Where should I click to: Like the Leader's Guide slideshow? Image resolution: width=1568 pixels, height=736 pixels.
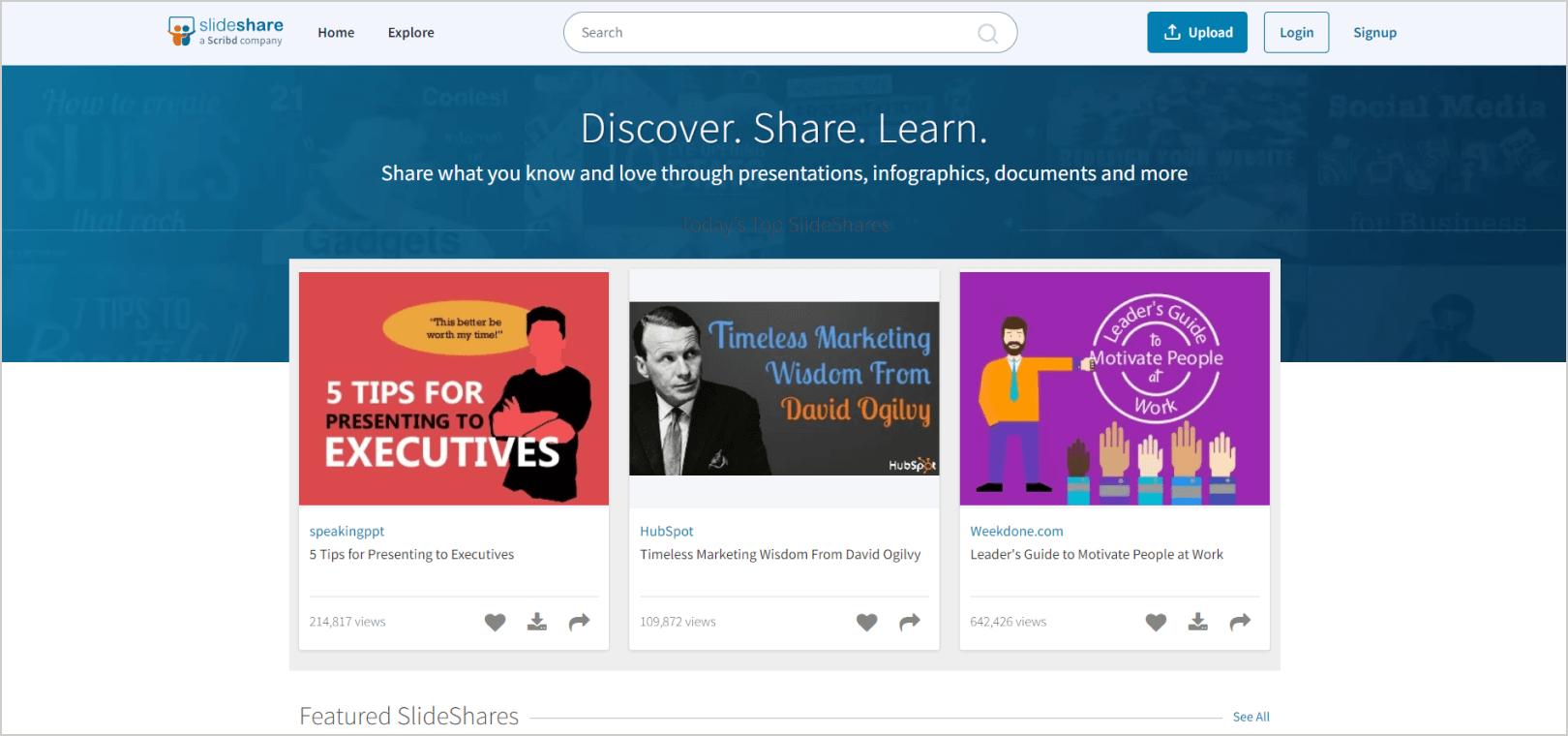pos(1156,622)
